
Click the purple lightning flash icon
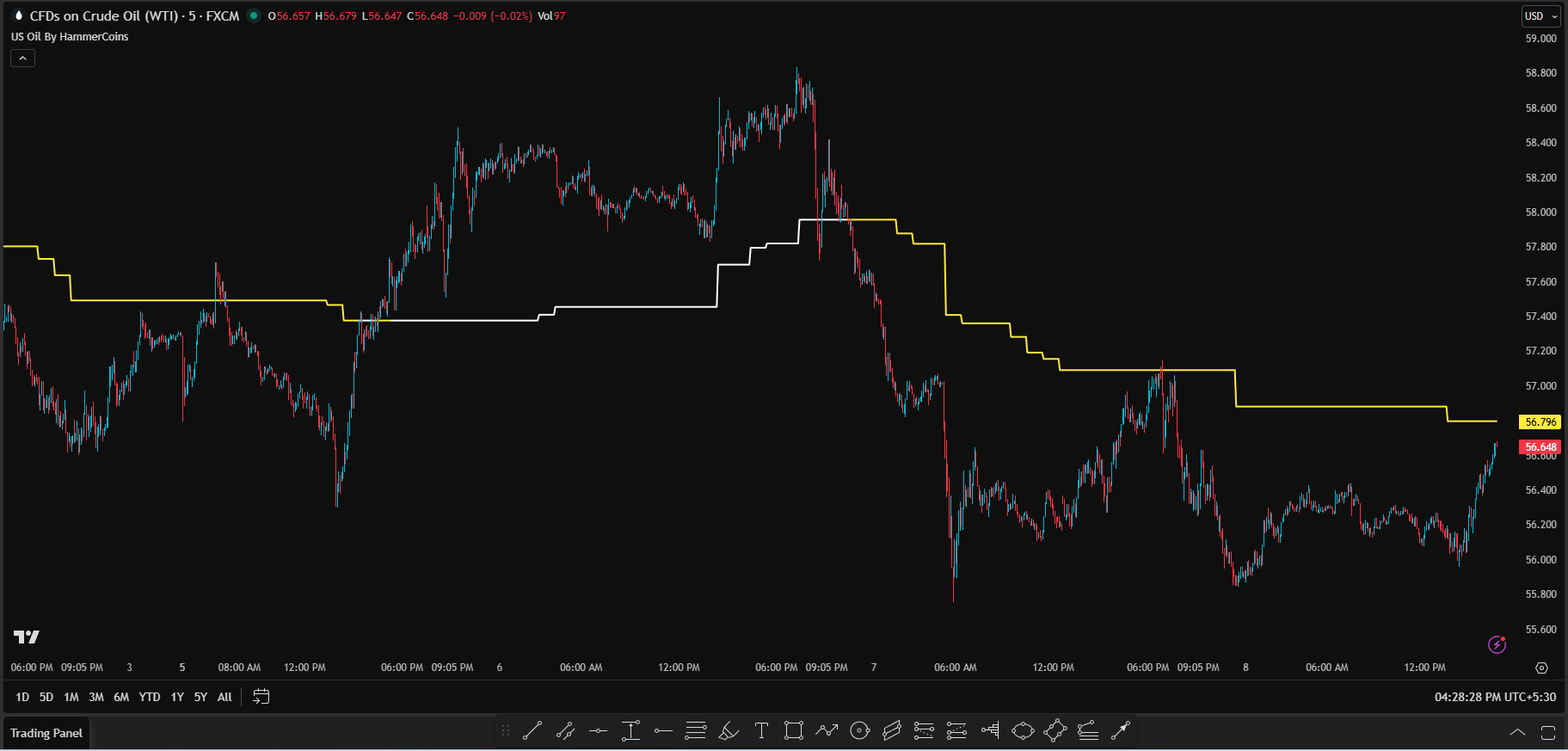(1497, 644)
